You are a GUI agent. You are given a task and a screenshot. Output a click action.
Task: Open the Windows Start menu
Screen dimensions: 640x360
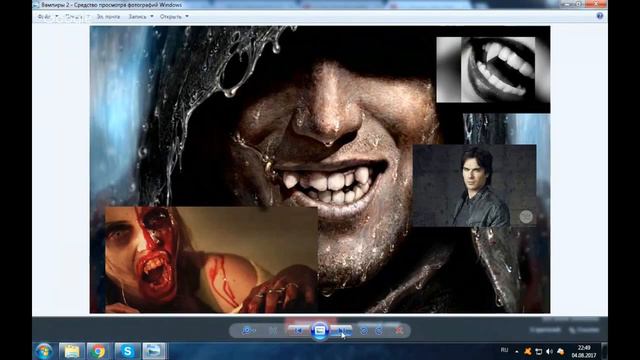[44, 351]
